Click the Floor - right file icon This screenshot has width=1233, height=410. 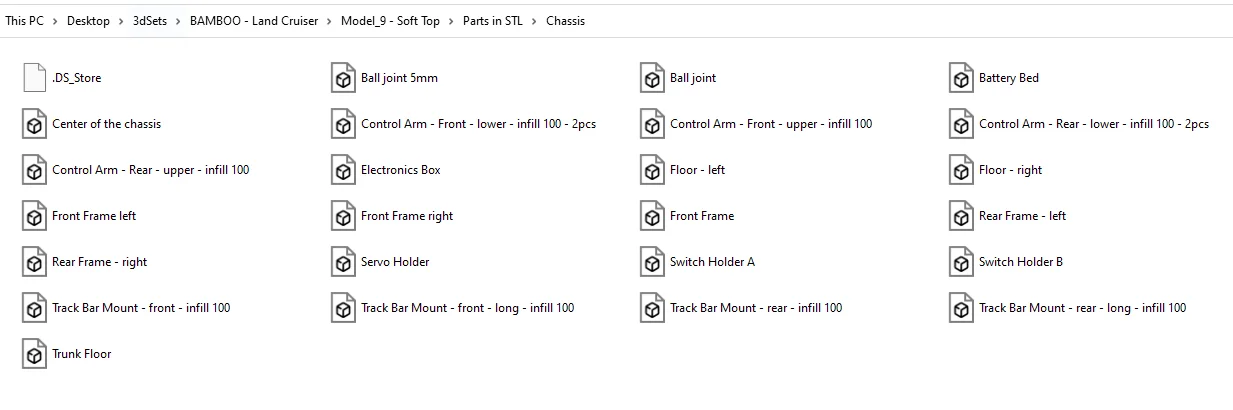point(961,170)
